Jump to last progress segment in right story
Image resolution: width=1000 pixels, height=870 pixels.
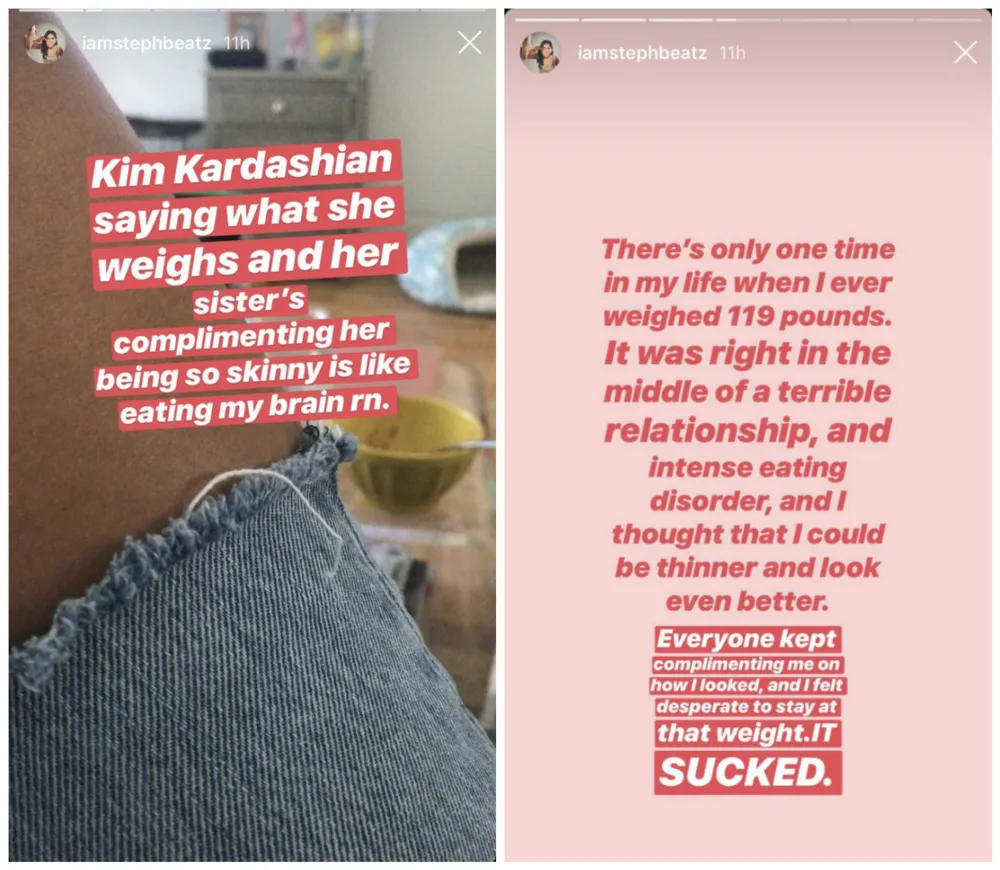pyautogui.click(x=949, y=20)
